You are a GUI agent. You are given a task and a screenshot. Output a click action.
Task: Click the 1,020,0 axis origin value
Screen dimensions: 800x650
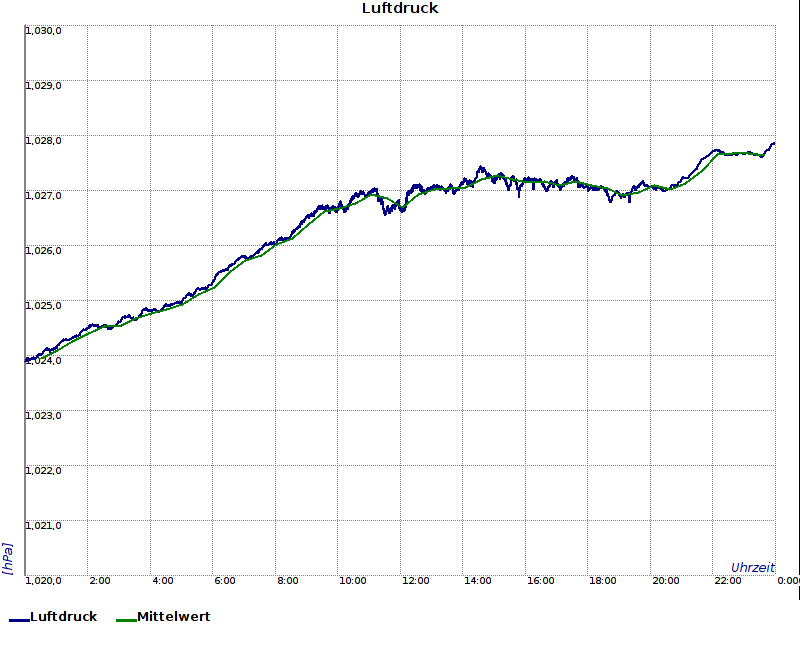coord(43,581)
